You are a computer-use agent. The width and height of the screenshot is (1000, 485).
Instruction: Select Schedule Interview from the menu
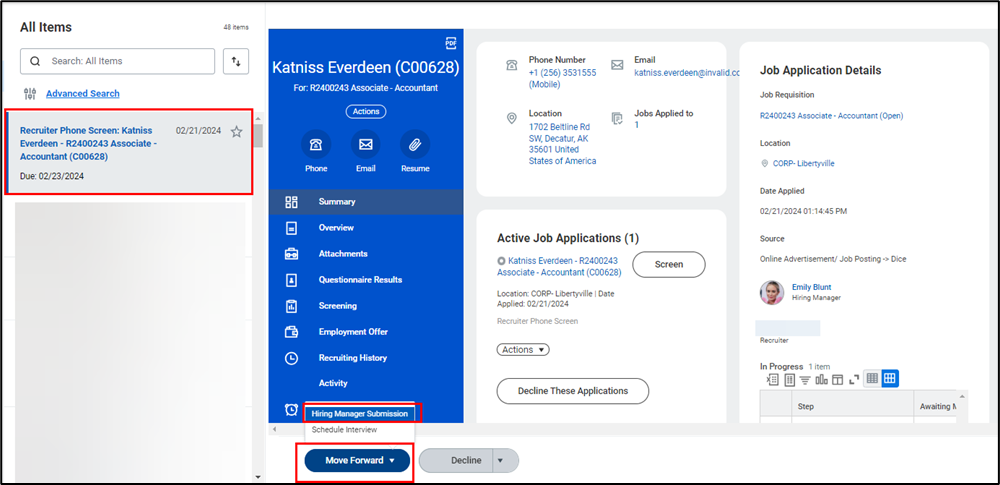(344, 430)
